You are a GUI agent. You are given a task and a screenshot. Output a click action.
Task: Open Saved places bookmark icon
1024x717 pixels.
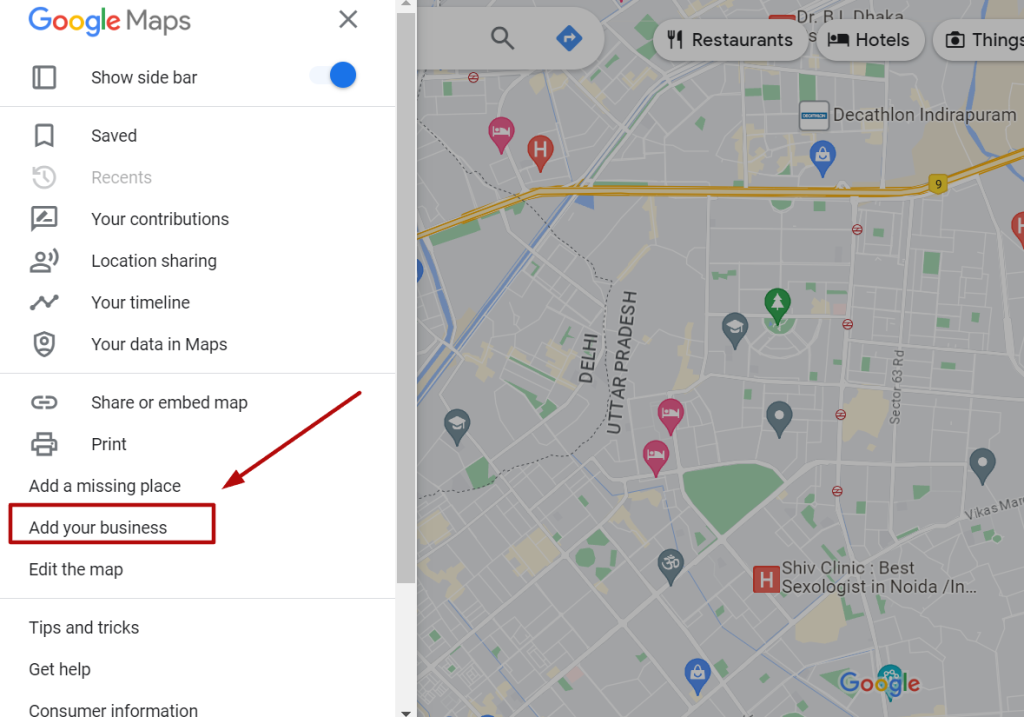[x=44, y=136]
